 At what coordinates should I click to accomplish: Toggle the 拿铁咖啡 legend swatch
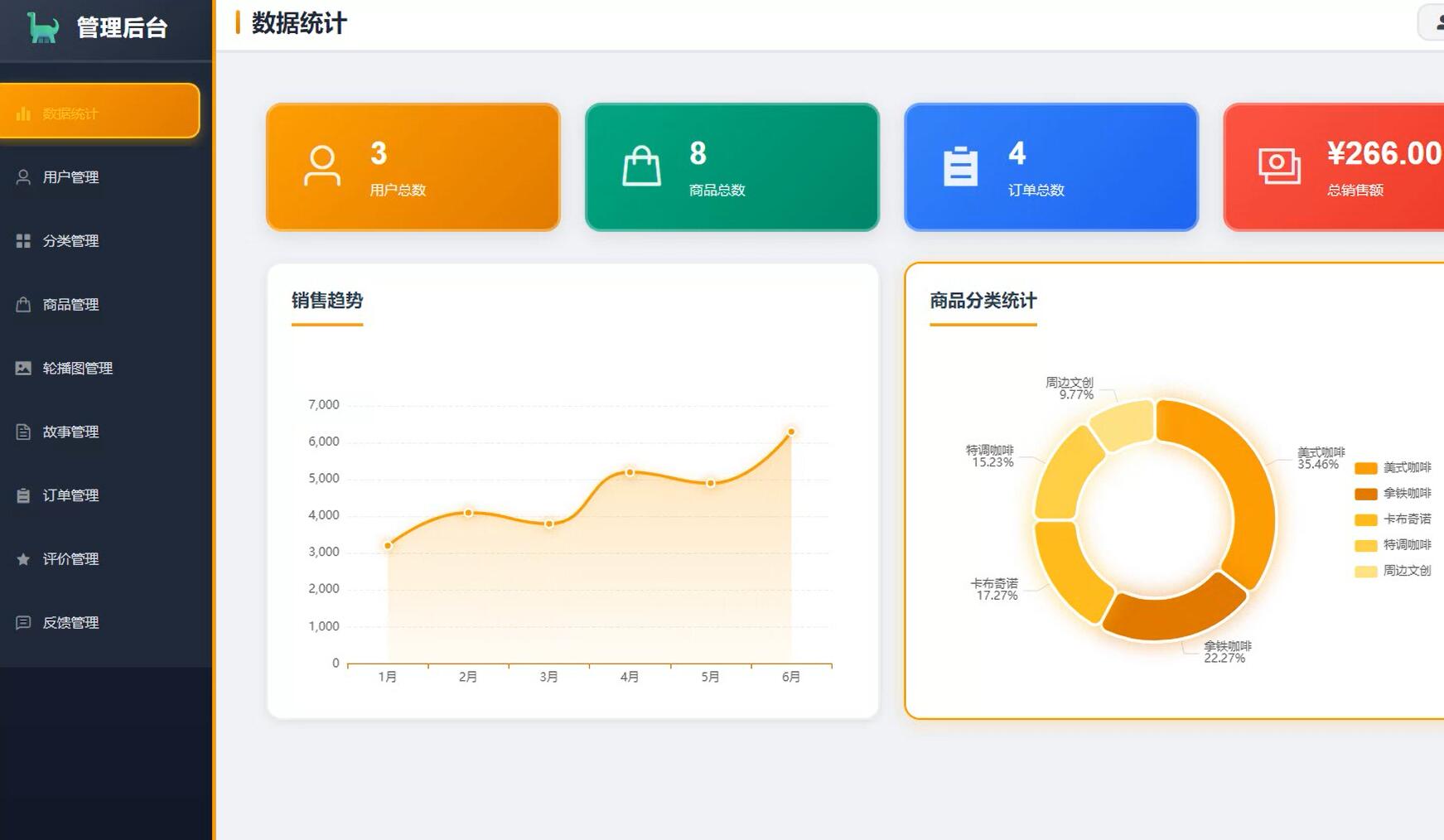click(1365, 494)
